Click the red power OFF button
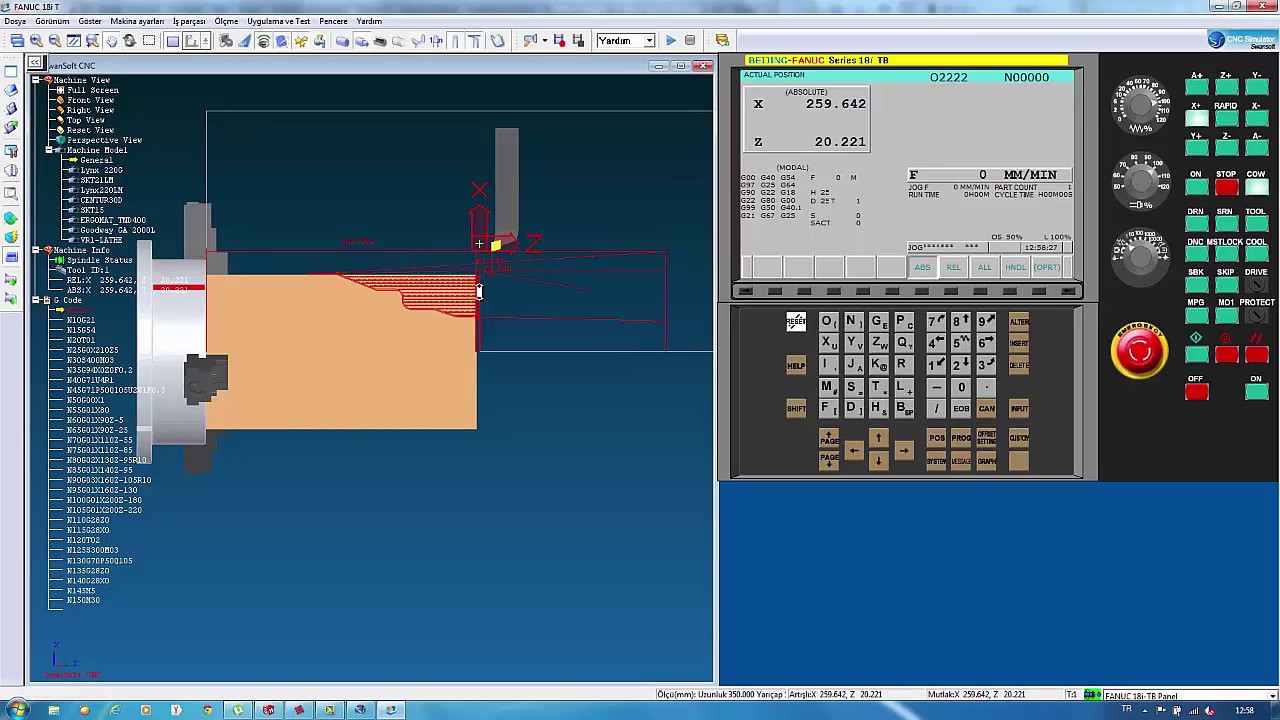Image resolution: width=1280 pixels, height=720 pixels. point(1196,392)
